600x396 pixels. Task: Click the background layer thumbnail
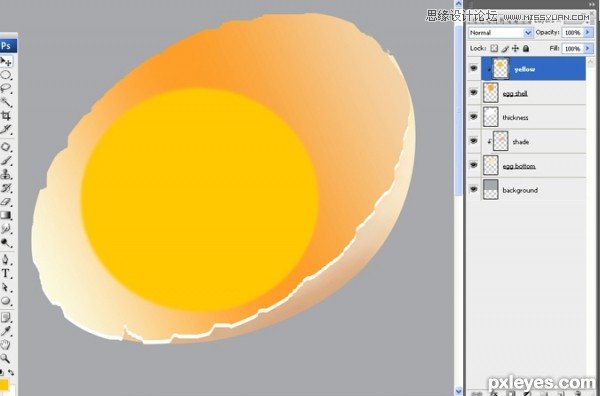pyautogui.click(x=491, y=190)
